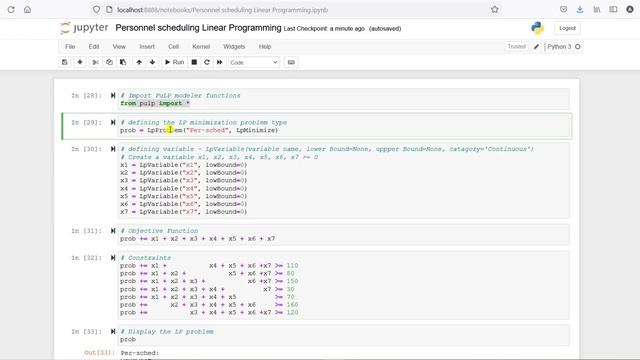Click the Run button
640x360 pixels.
(x=174, y=62)
